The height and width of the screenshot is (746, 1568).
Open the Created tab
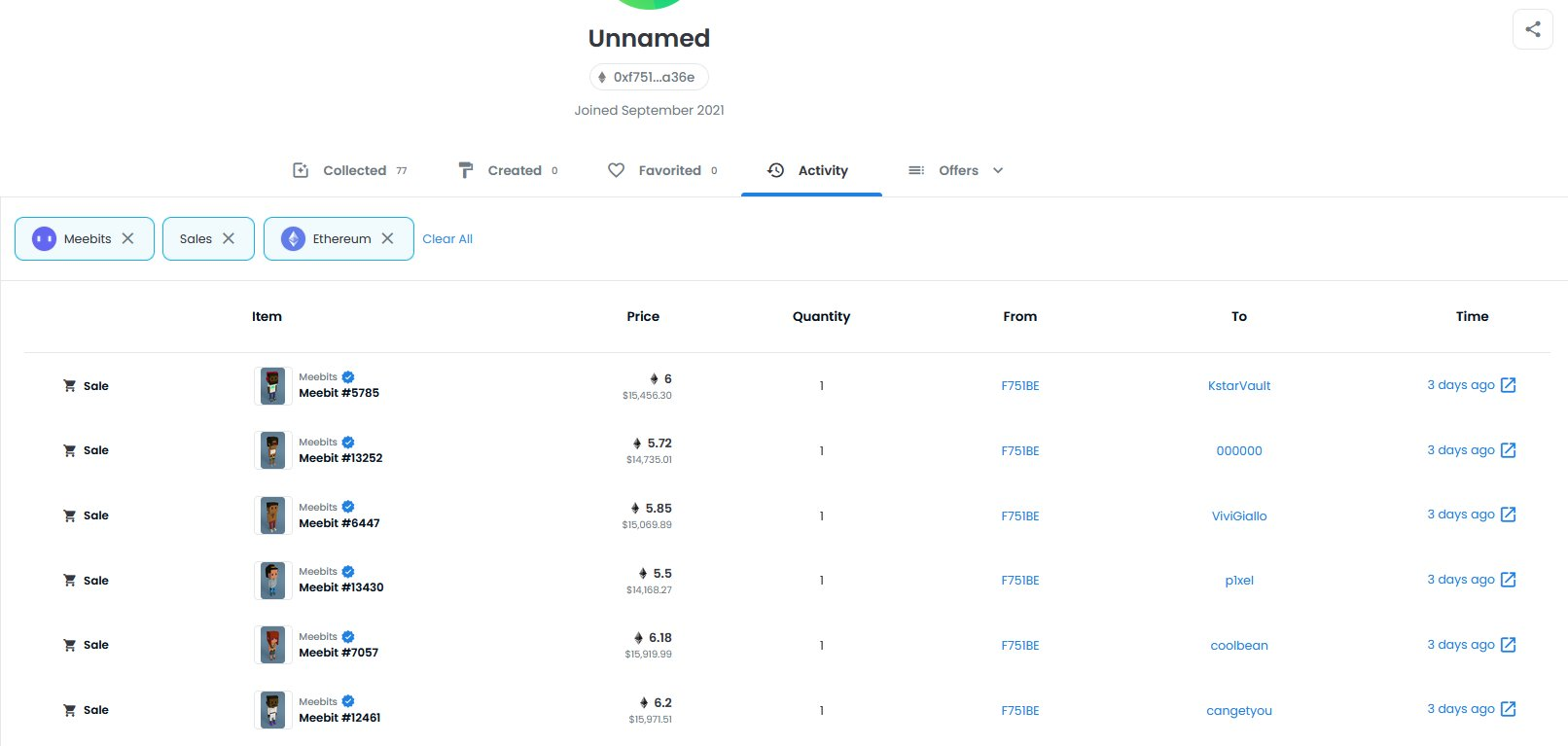(508, 170)
